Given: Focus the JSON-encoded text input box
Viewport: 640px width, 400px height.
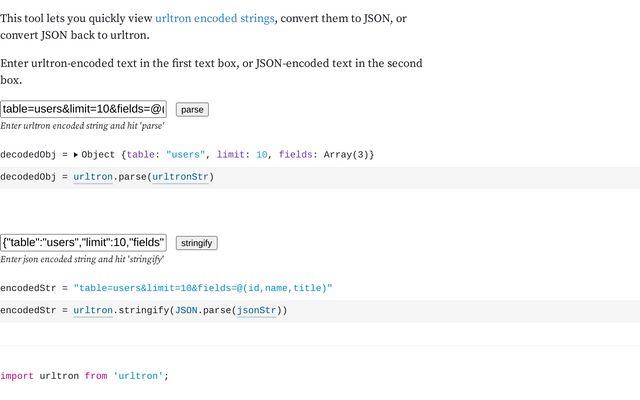Looking at the screenshot, I should [x=84, y=242].
